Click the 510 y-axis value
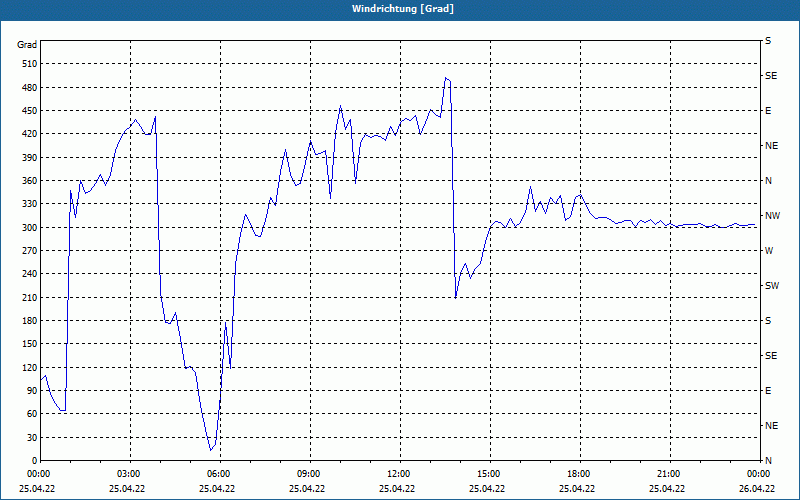Viewport: 800px width, 500px height. click(x=30, y=64)
